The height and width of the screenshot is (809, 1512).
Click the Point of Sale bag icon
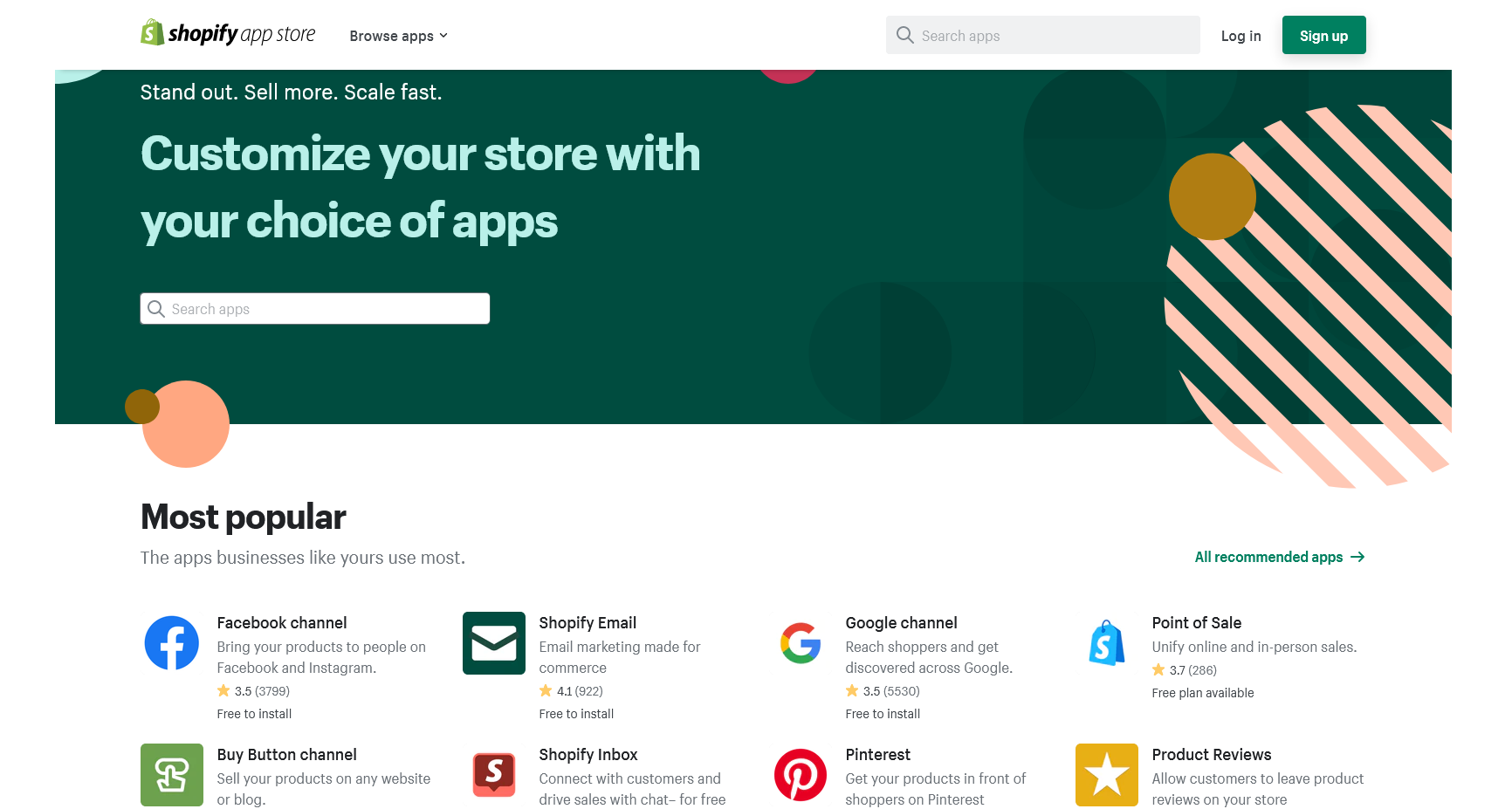[1106, 643]
